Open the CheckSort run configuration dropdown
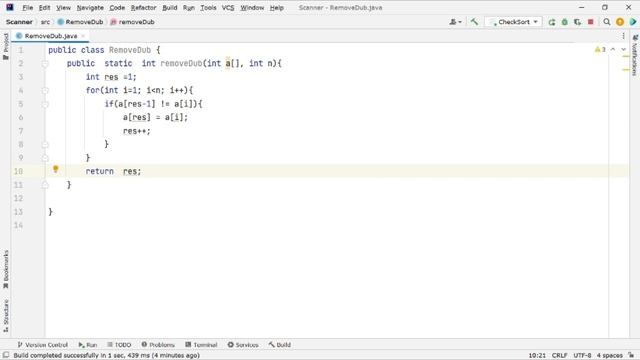This screenshot has height=360, width=640. pyautogui.click(x=514, y=22)
